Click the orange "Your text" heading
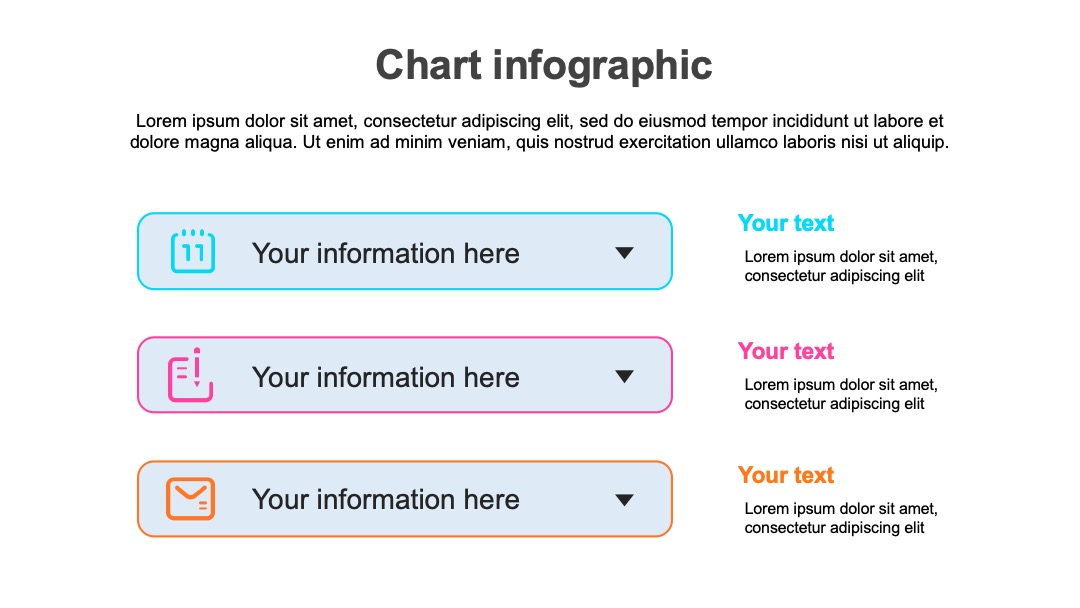The width and height of the screenshot is (1080, 608). tap(786, 475)
